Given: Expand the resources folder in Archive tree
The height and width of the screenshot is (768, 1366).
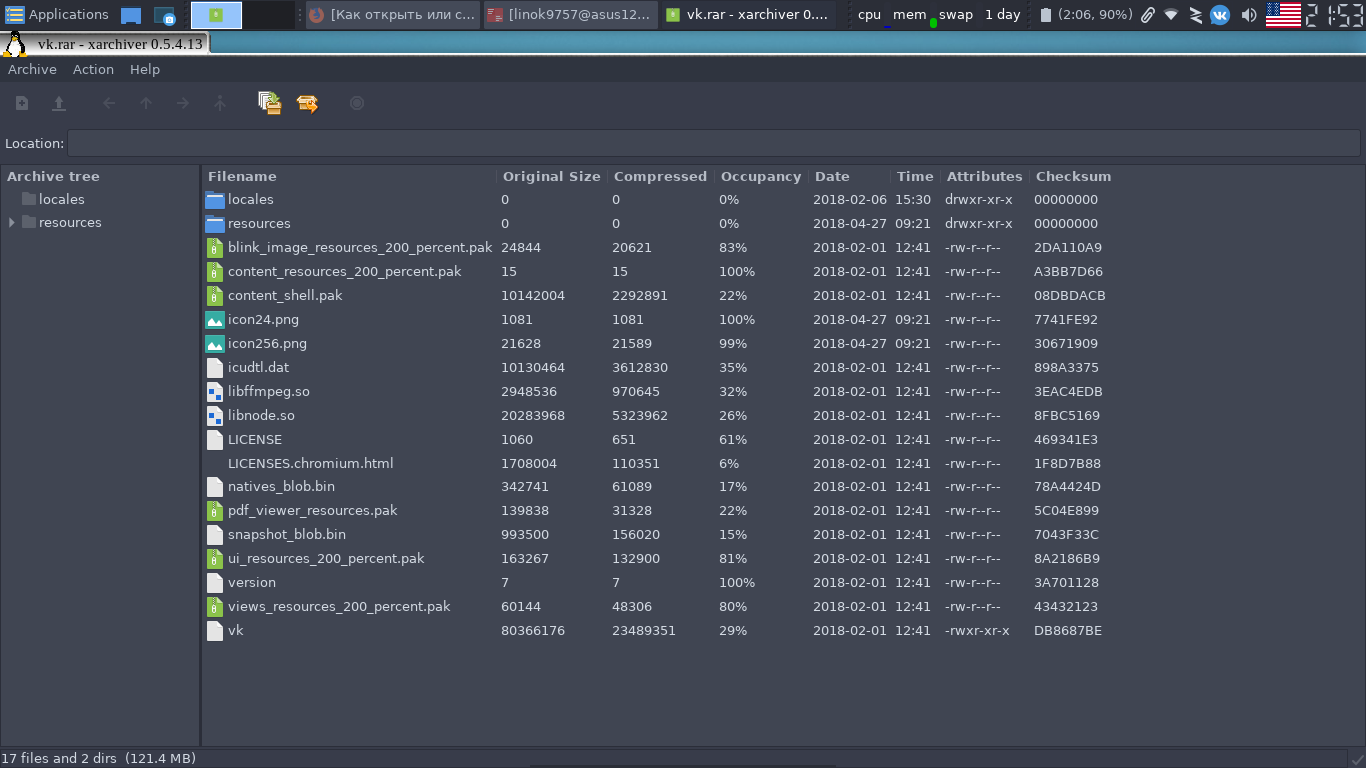Looking at the screenshot, I should (x=12, y=223).
